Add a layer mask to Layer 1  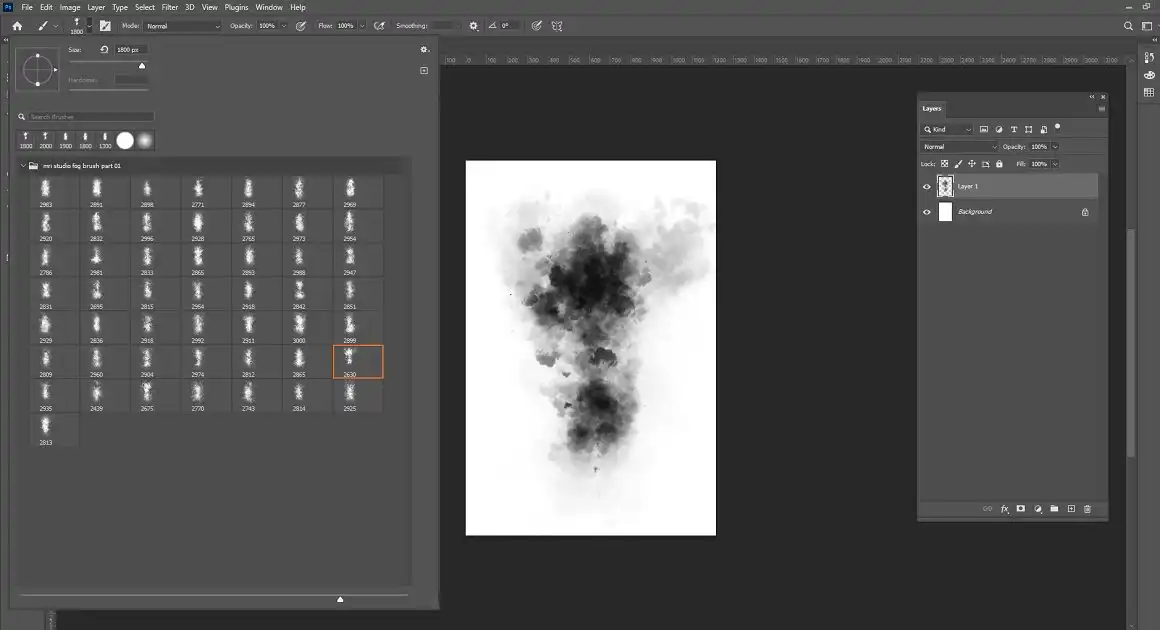[x=1020, y=509]
